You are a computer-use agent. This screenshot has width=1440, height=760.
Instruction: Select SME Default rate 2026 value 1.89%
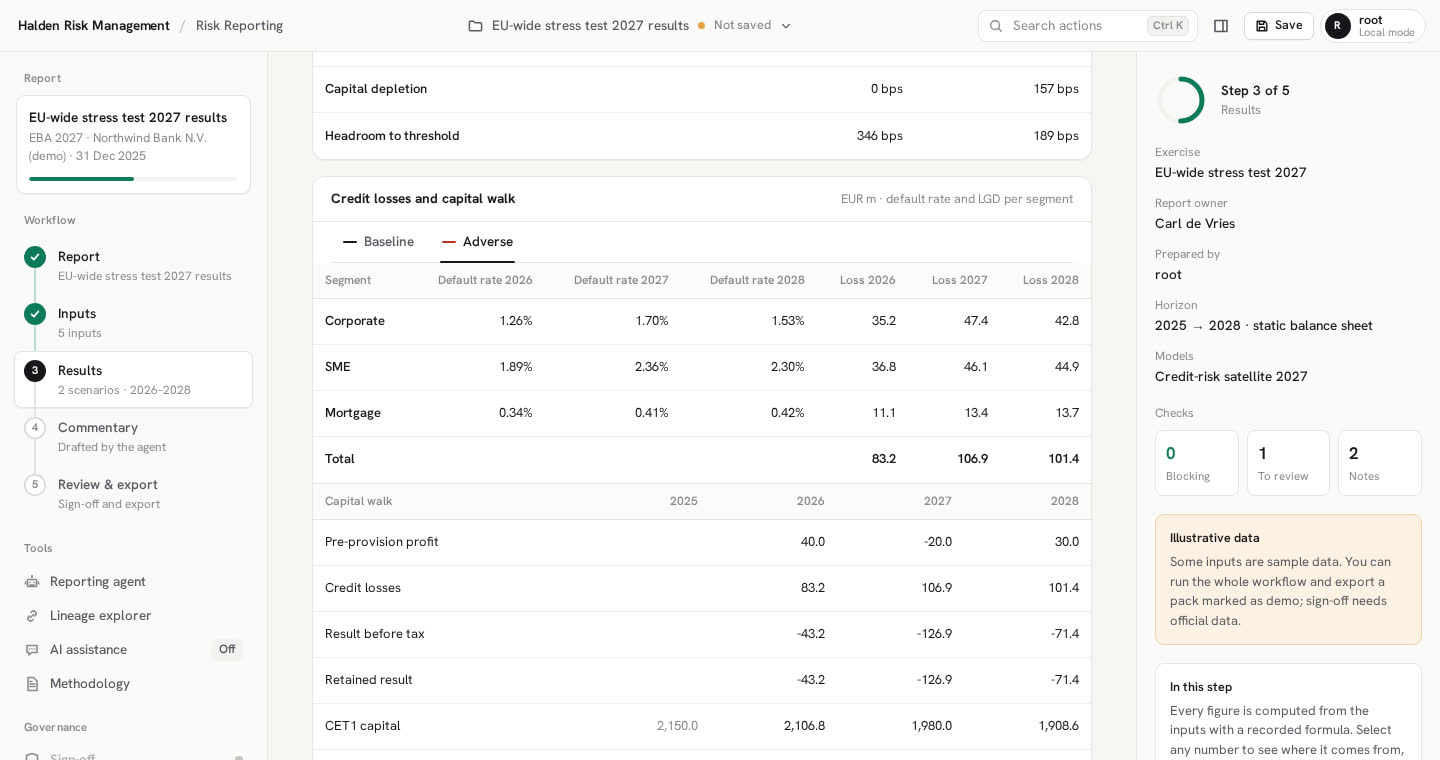click(x=516, y=367)
